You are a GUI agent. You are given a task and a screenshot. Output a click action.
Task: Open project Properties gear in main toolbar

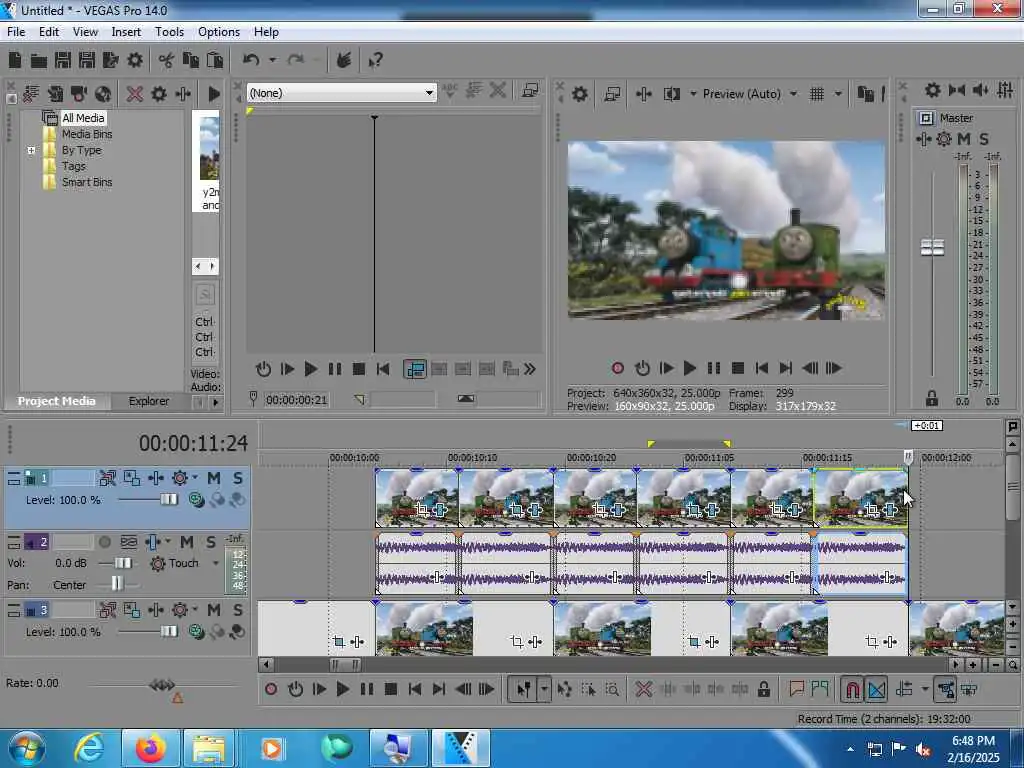pyautogui.click(x=135, y=61)
